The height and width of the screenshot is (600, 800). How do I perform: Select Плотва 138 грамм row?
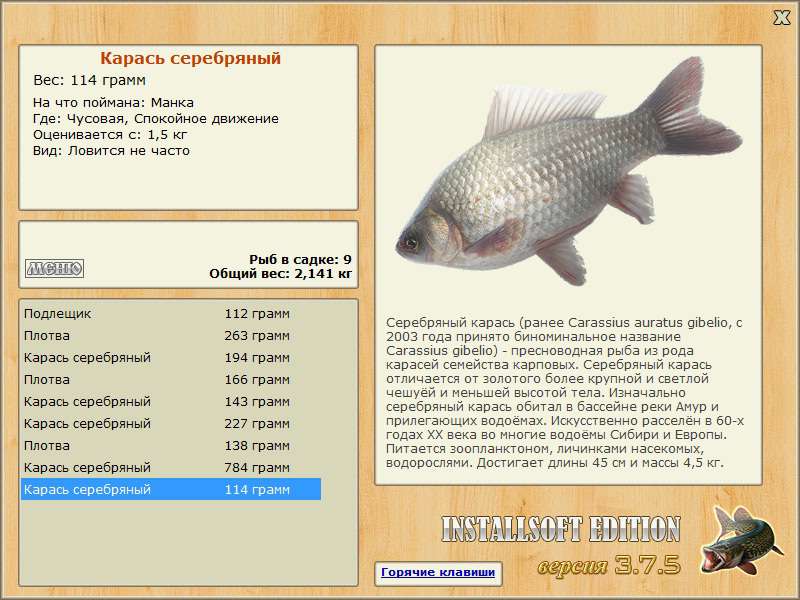(x=171, y=445)
